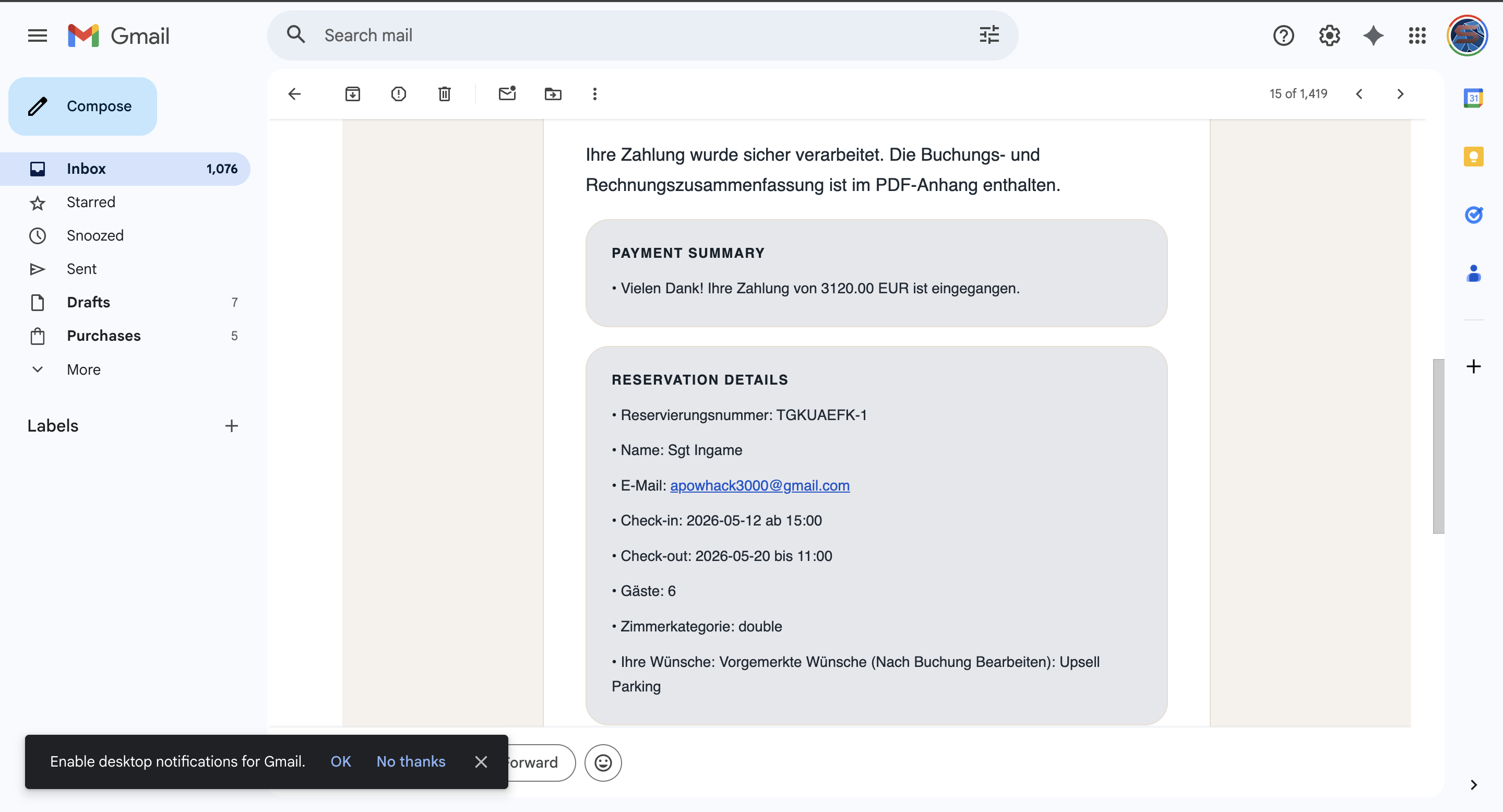This screenshot has width=1503, height=812.
Task: Add emoji reaction smiley button
Action: [x=603, y=762]
